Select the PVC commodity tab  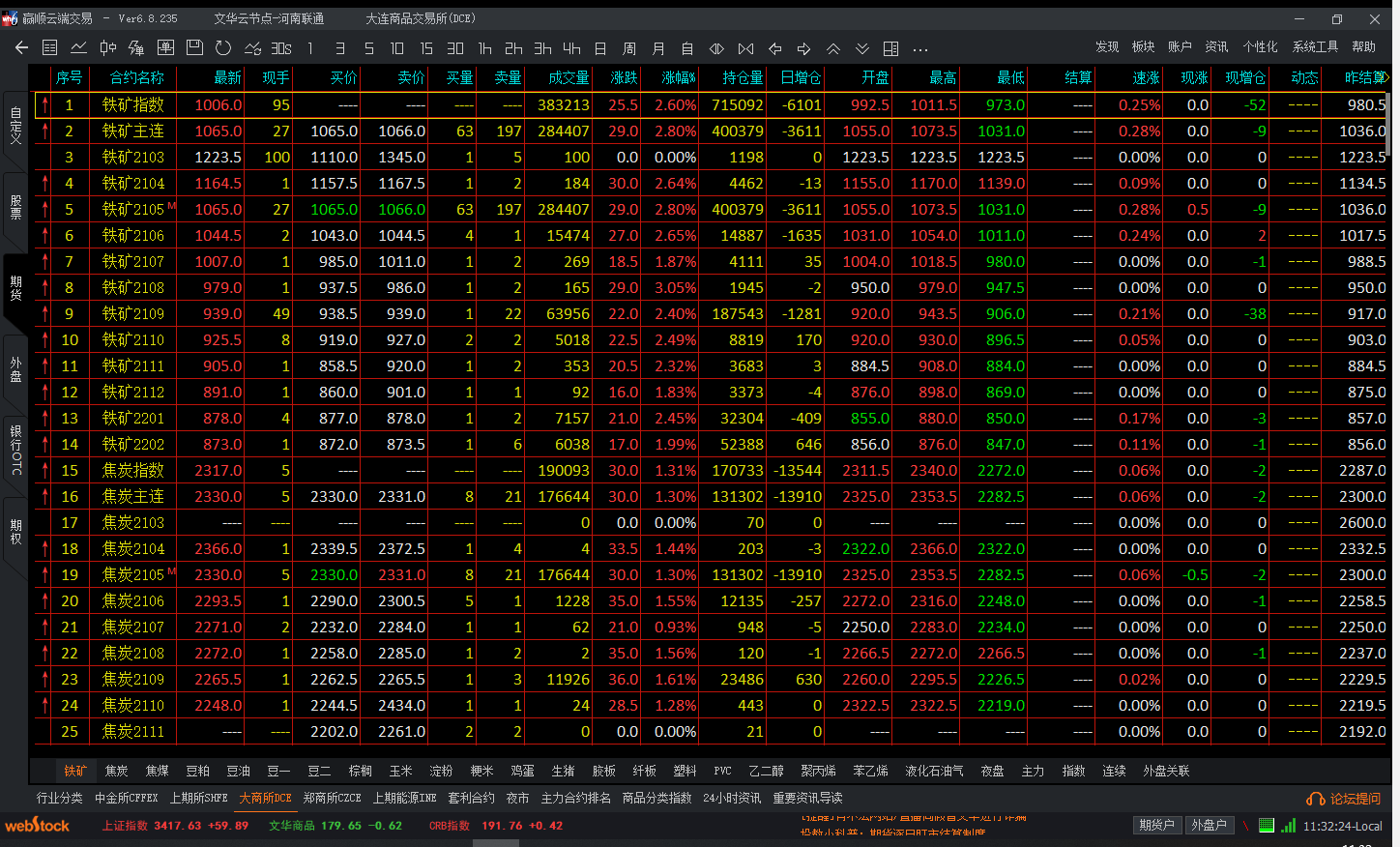pos(722,771)
